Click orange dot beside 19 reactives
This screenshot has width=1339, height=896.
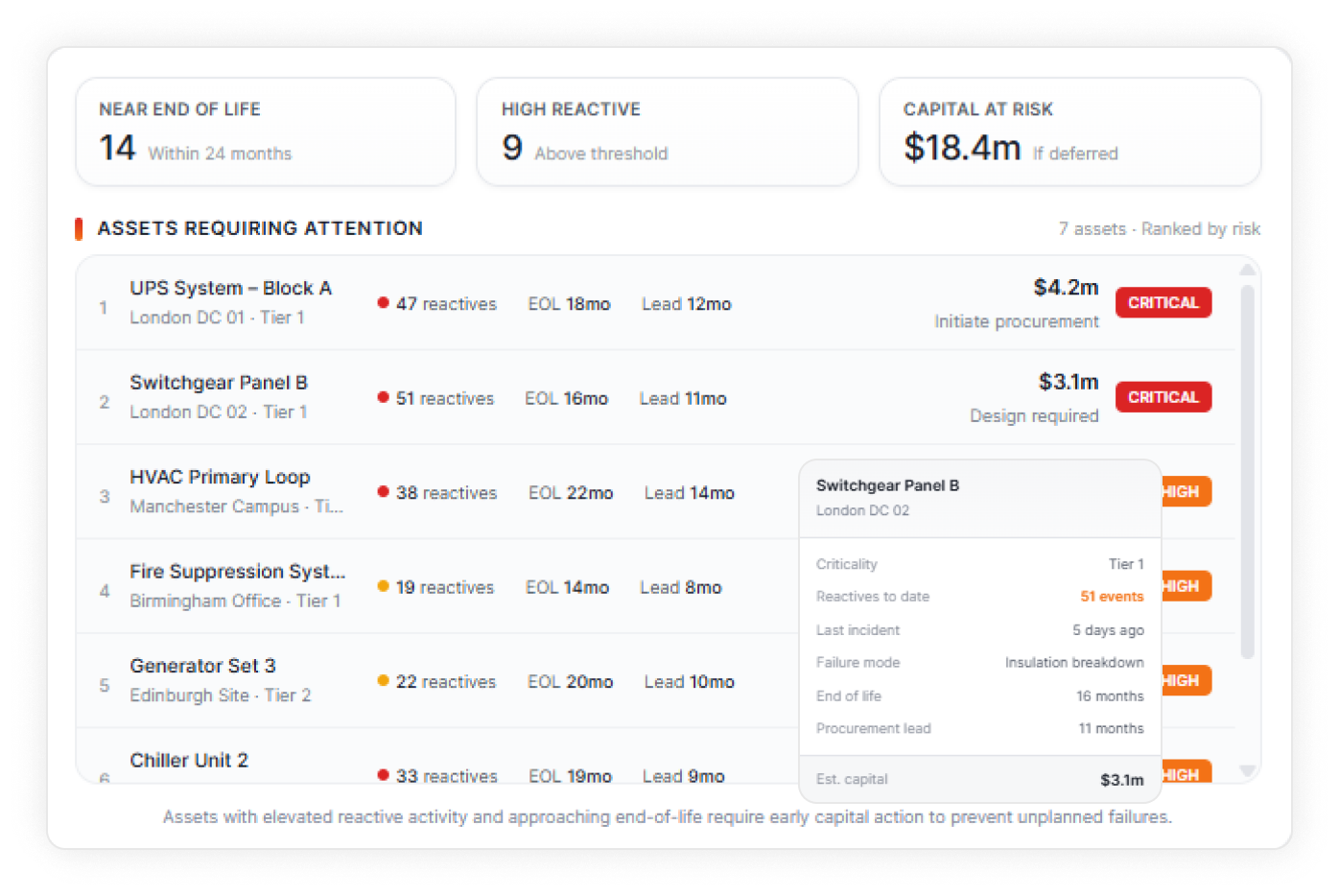click(x=383, y=586)
